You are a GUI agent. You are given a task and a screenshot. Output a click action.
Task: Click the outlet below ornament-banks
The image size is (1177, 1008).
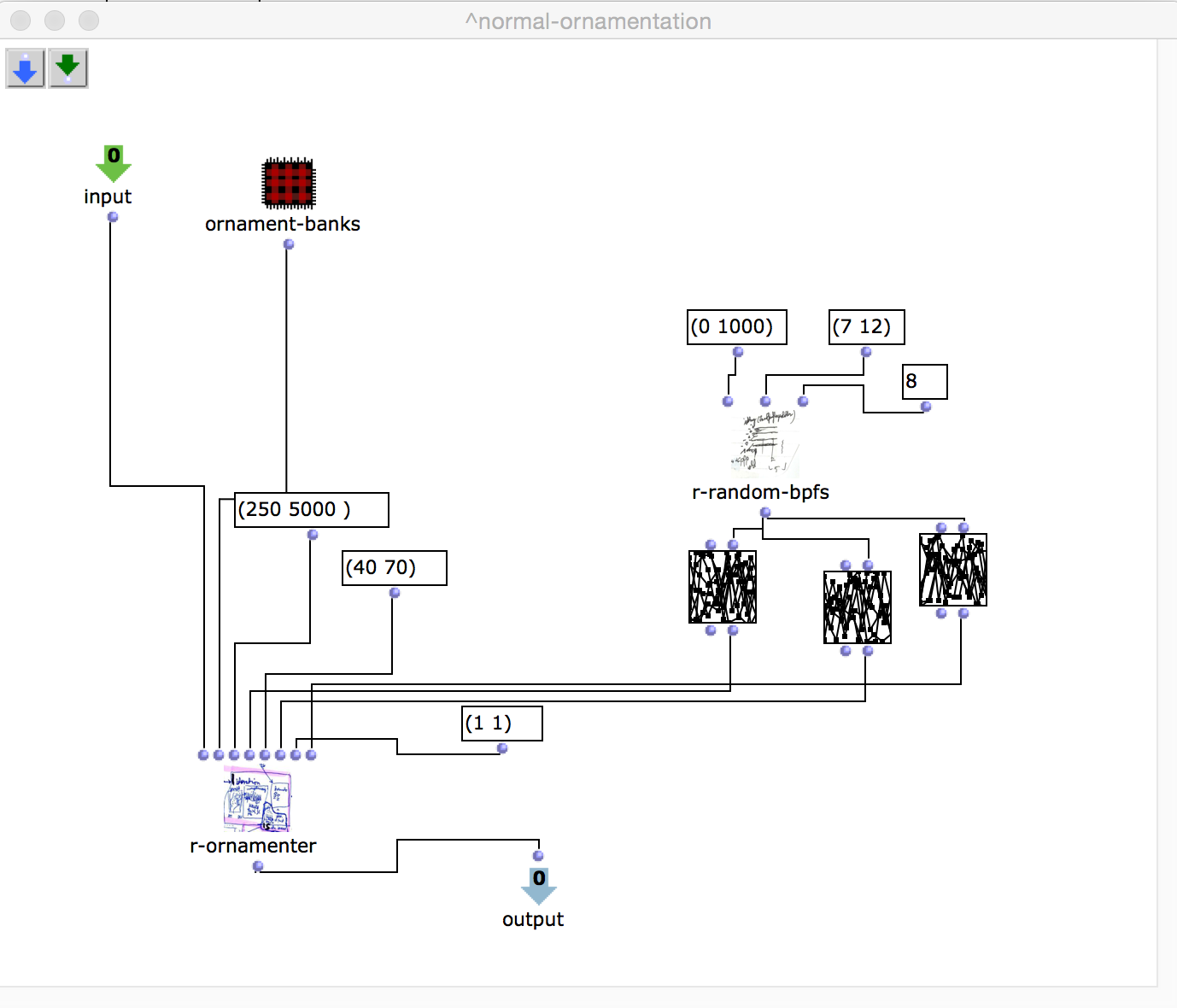pyautogui.click(x=289, y=244)
